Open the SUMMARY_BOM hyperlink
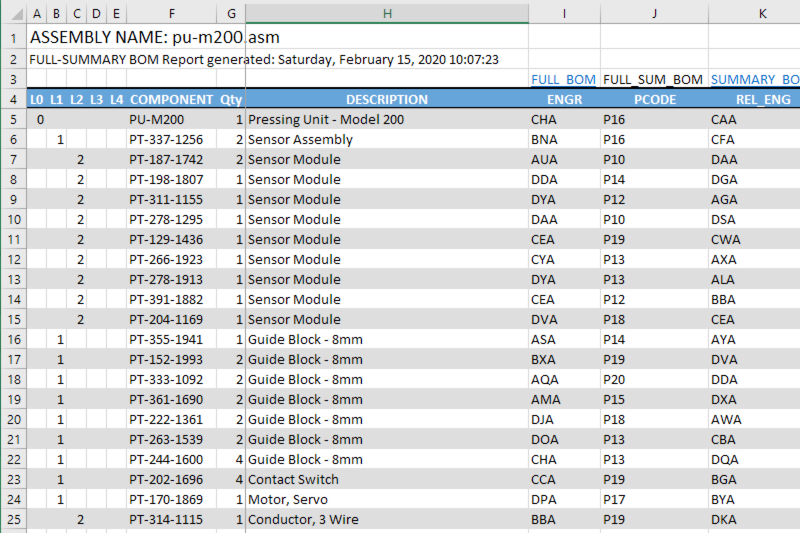The width and height of the screenshot is (800, 533). 754,79
